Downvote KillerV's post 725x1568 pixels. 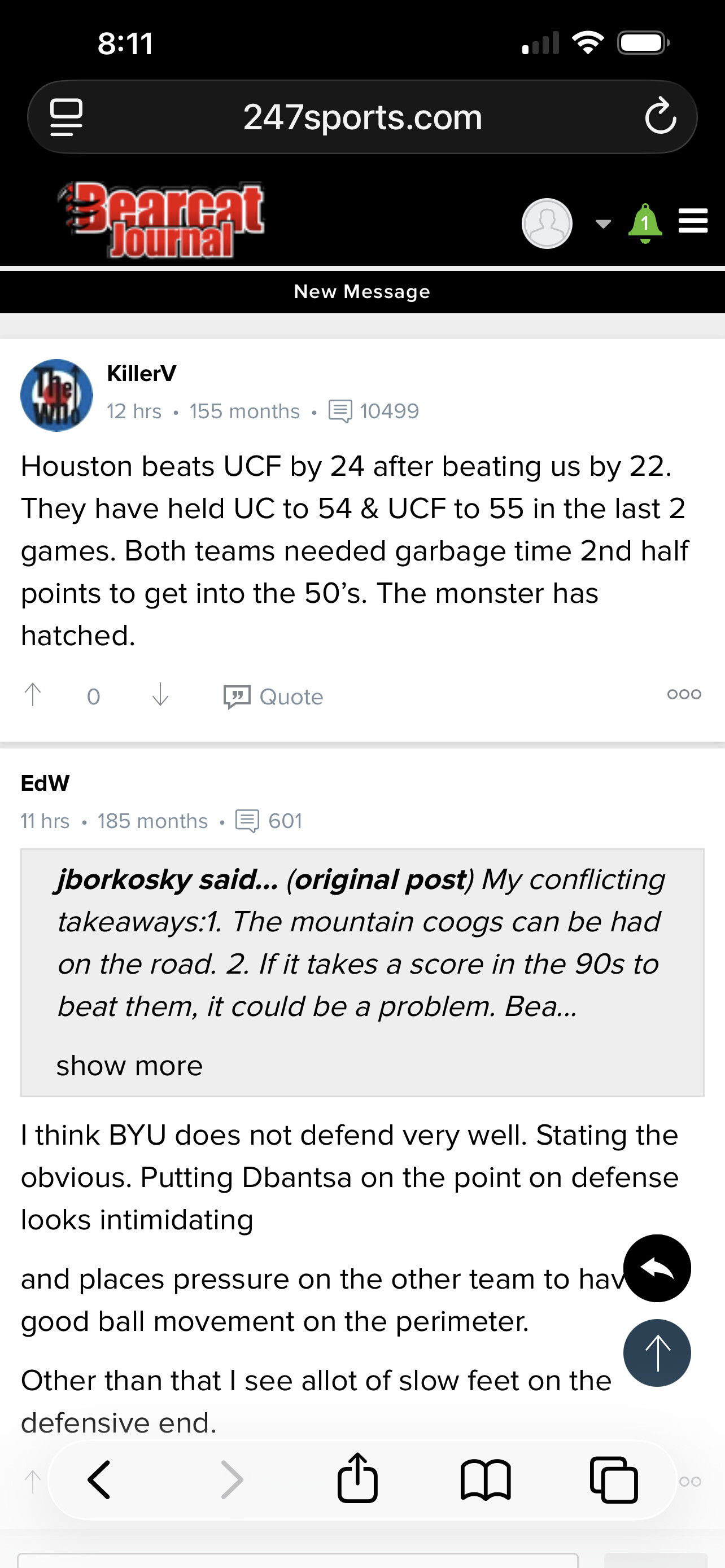point(160,694)
